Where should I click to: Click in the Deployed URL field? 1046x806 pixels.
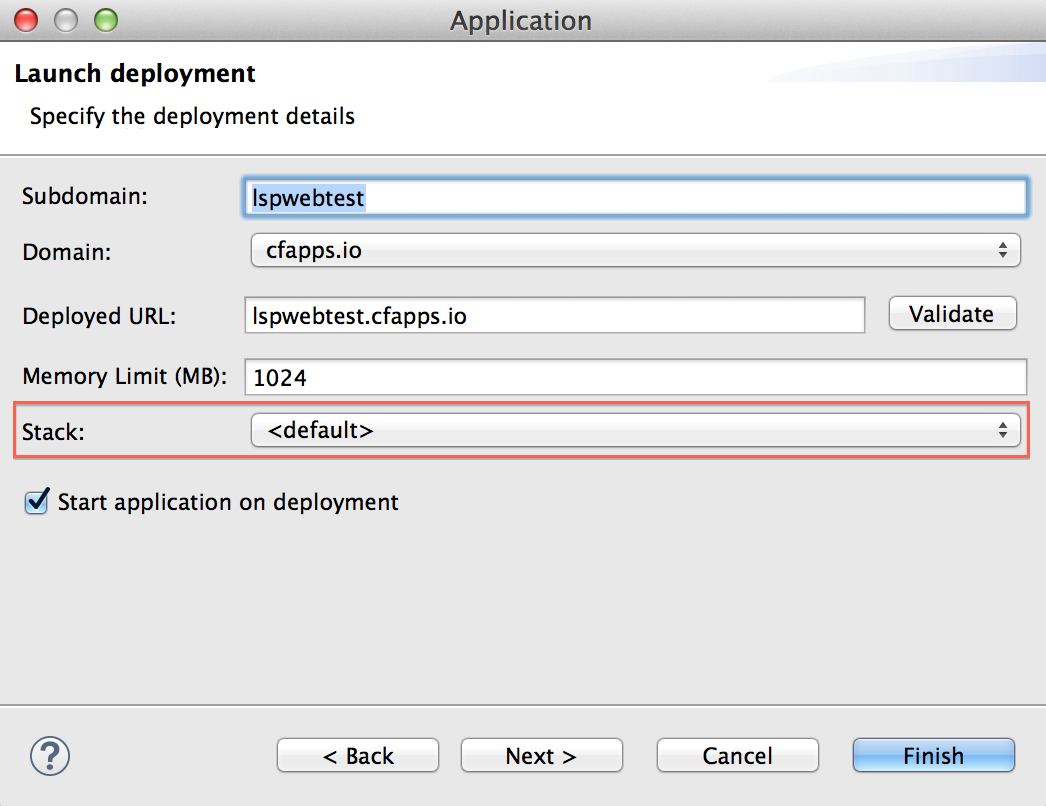554,316
